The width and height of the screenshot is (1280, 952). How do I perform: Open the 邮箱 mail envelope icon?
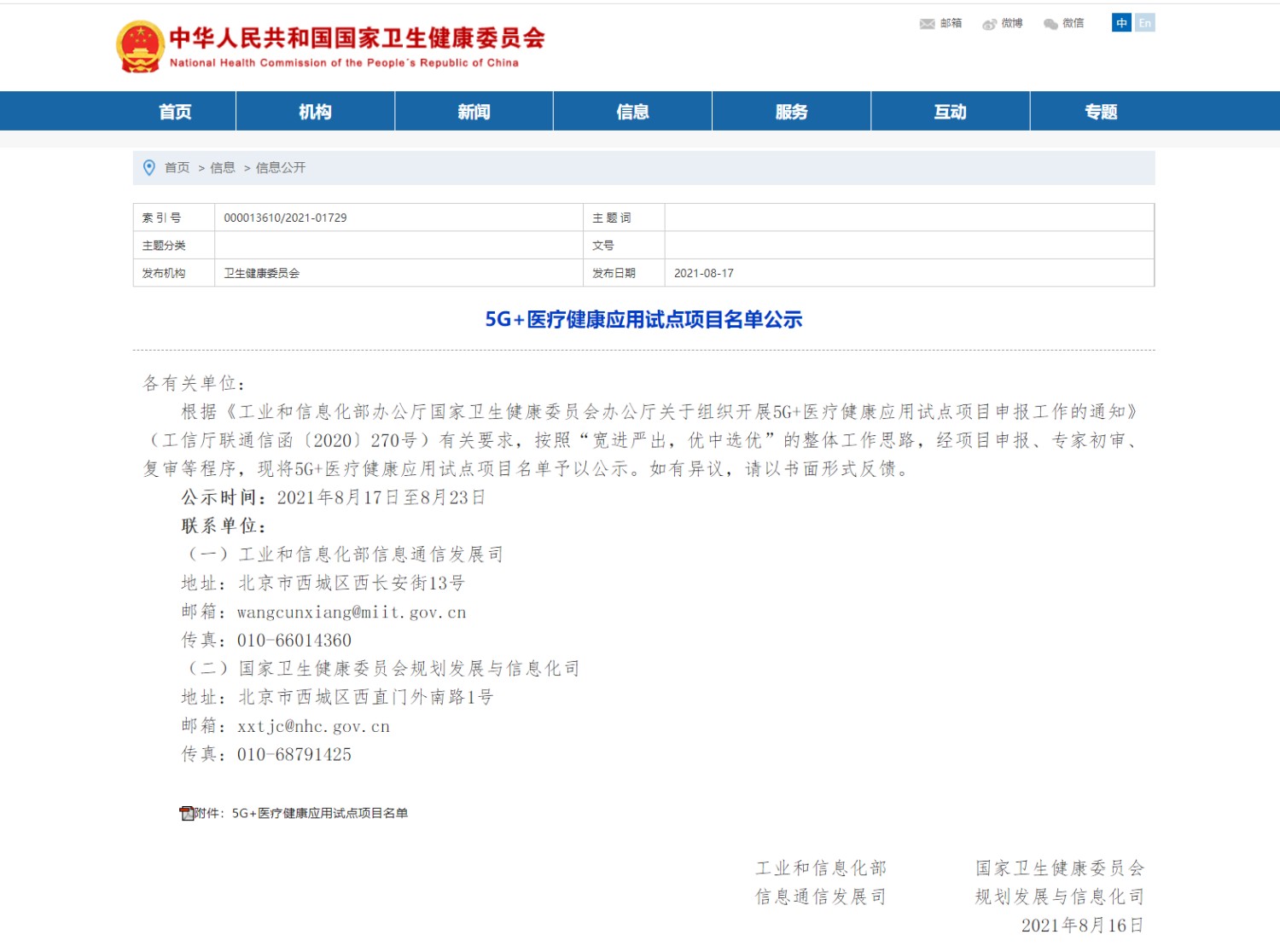point(927,24)
